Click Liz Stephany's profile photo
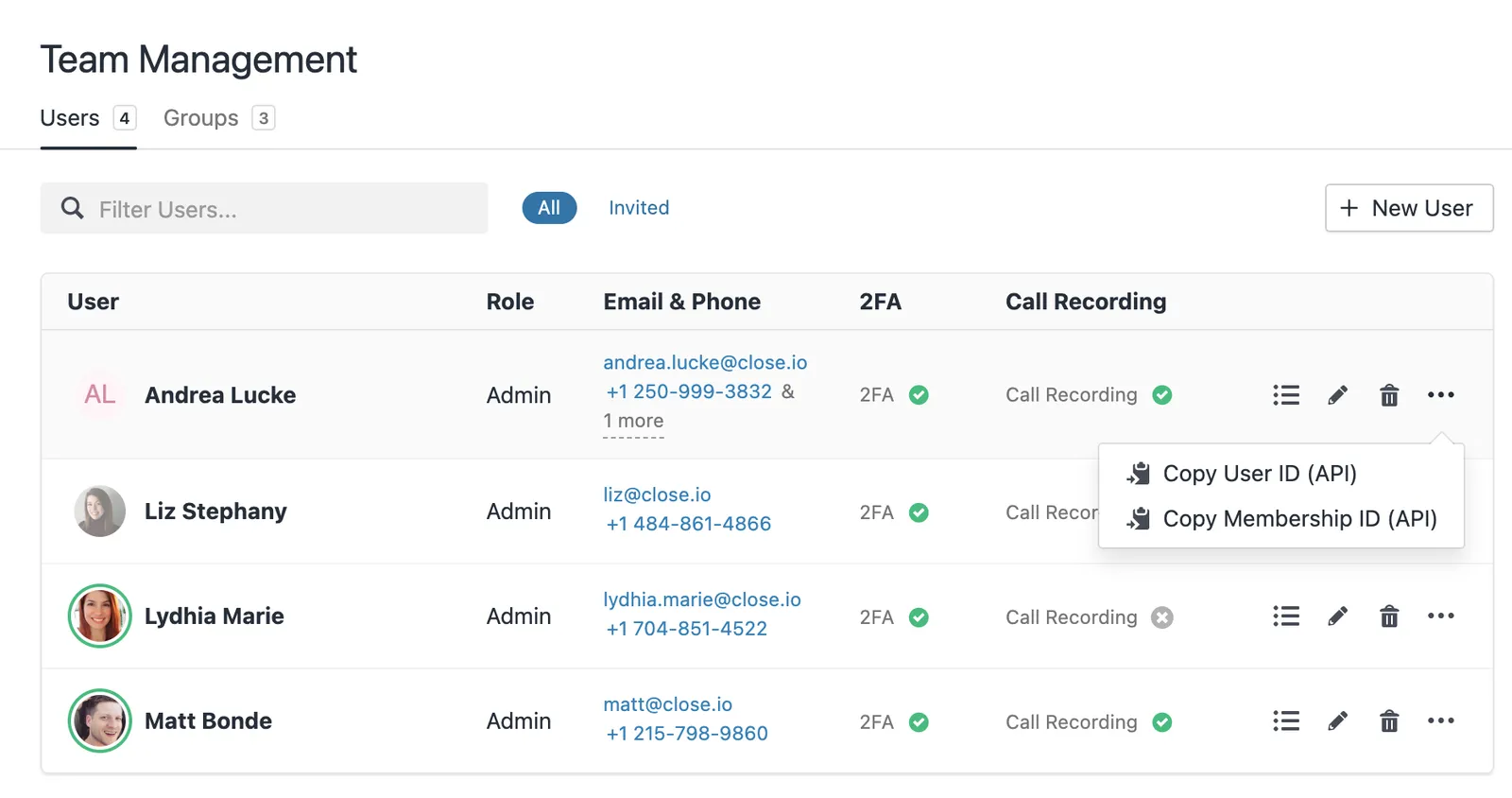Image resolution: width=1512 pixels, height=798 pixels. 99,512
